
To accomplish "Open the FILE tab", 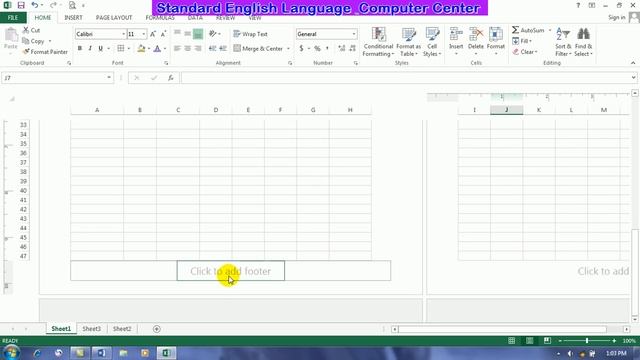I will click(x=13, y=18).
